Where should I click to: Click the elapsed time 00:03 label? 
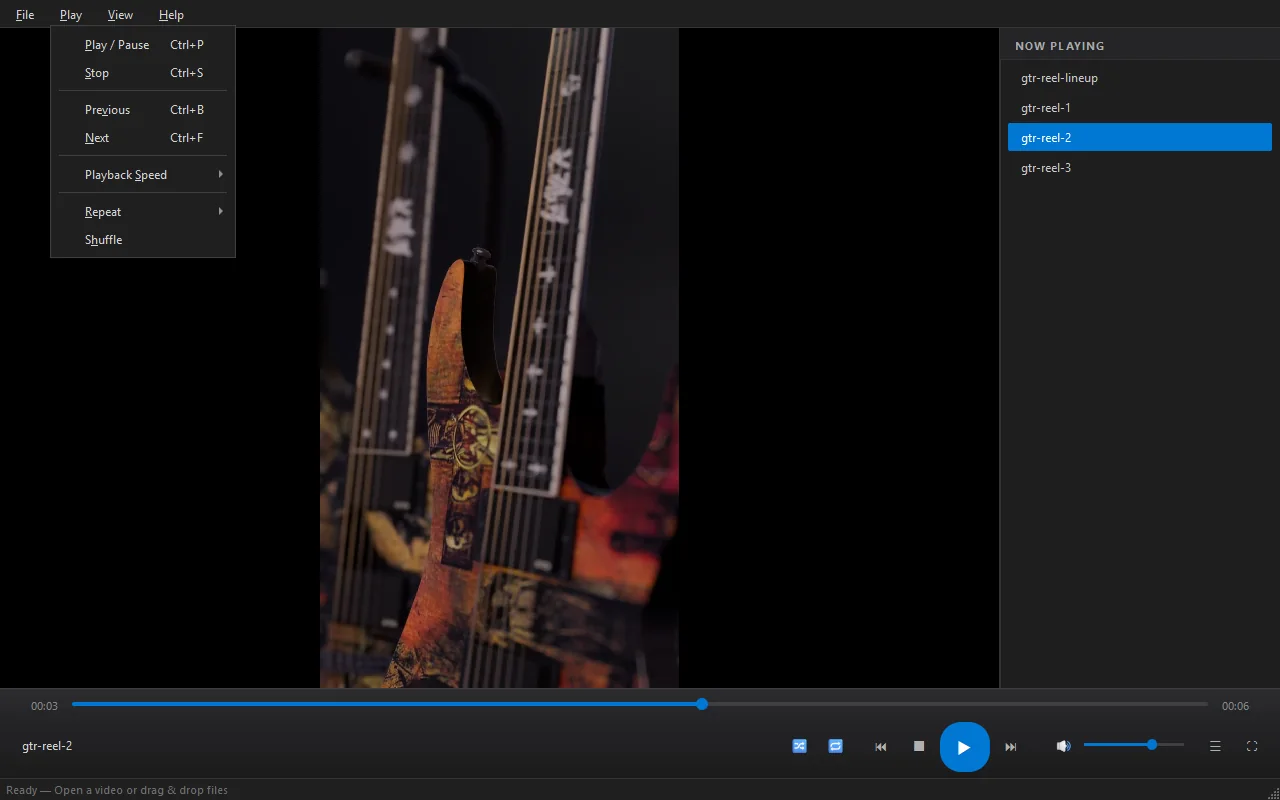click(44, 706)
